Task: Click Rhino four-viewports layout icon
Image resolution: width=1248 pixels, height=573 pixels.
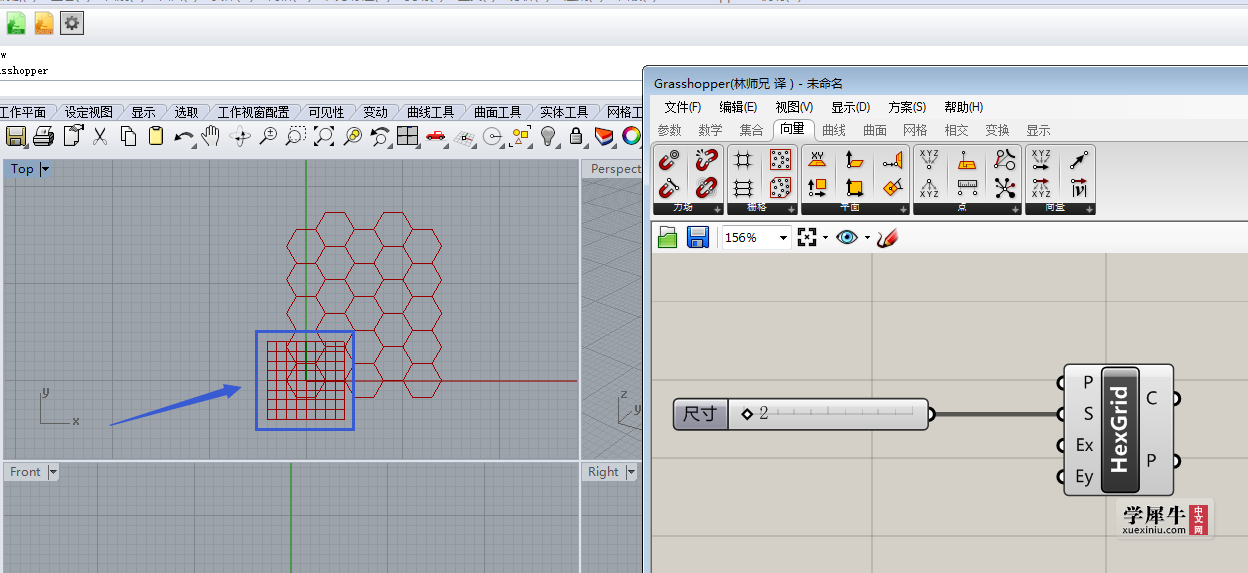Action: (x=407, y=135)
